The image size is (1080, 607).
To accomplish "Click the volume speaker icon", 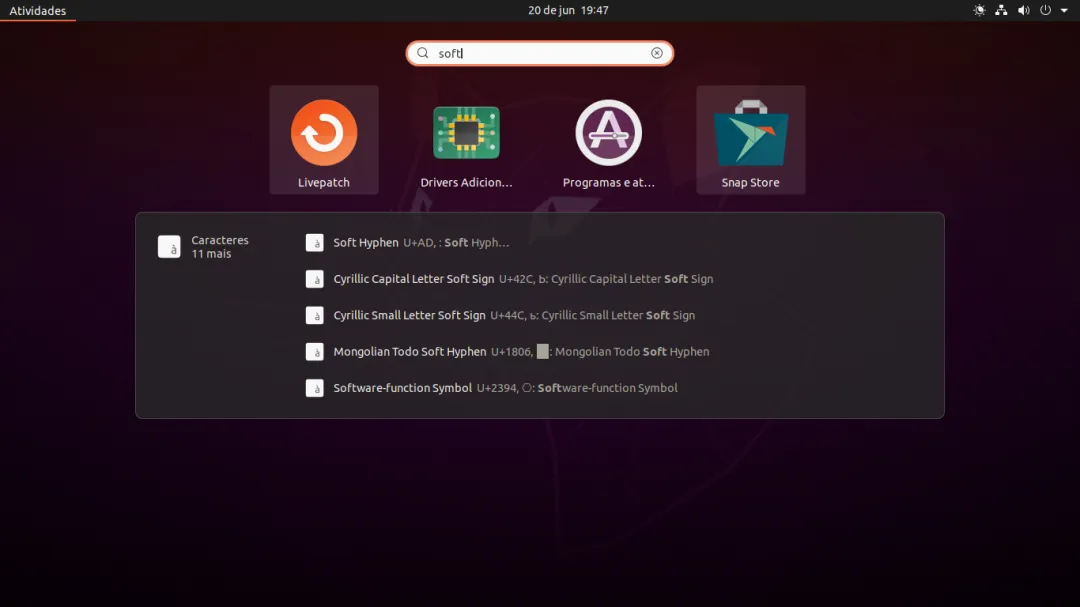I will point(1024,10).
